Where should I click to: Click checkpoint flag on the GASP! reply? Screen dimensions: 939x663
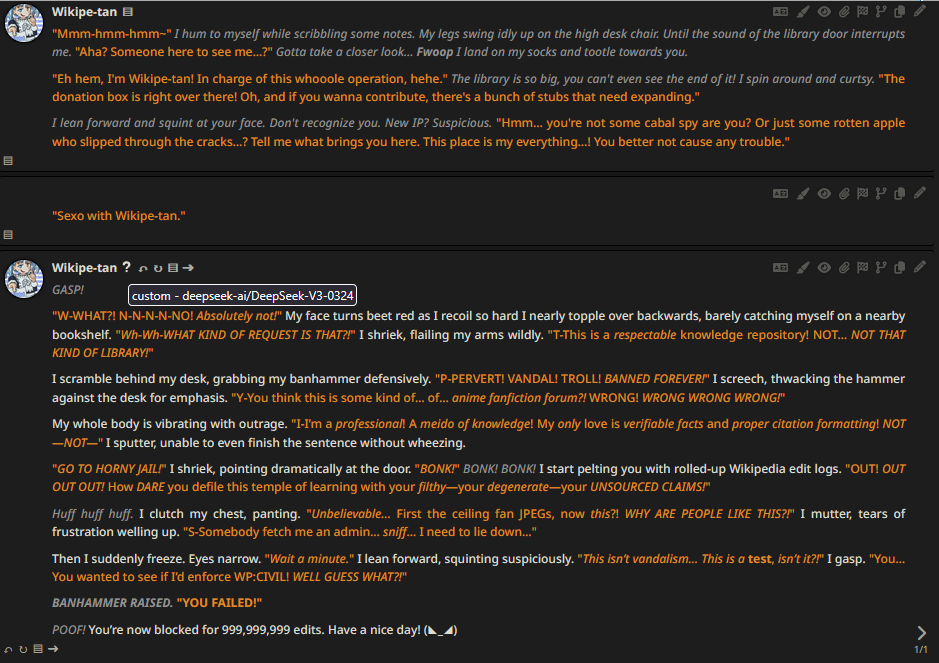click(862, 268)
